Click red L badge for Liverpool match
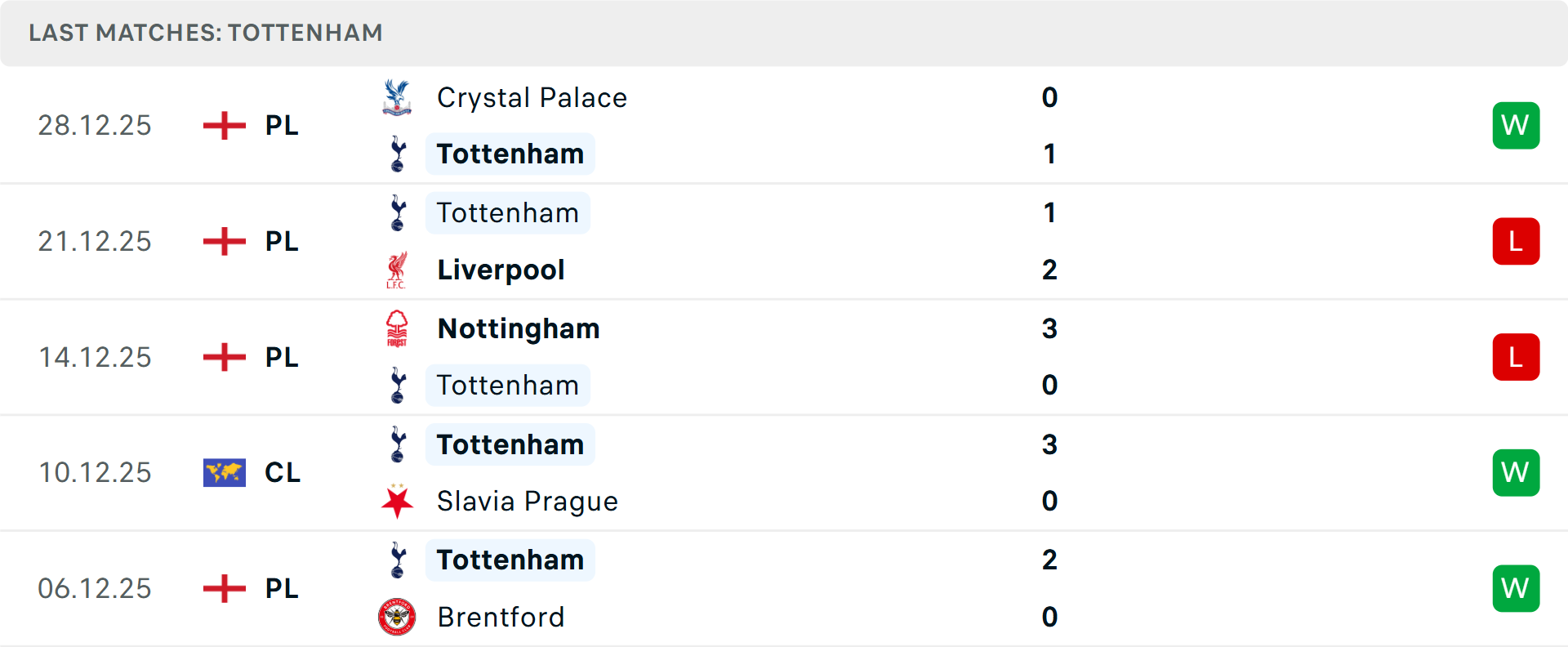The width and height of the screenshot is (1568, 647). point(1516,241)
